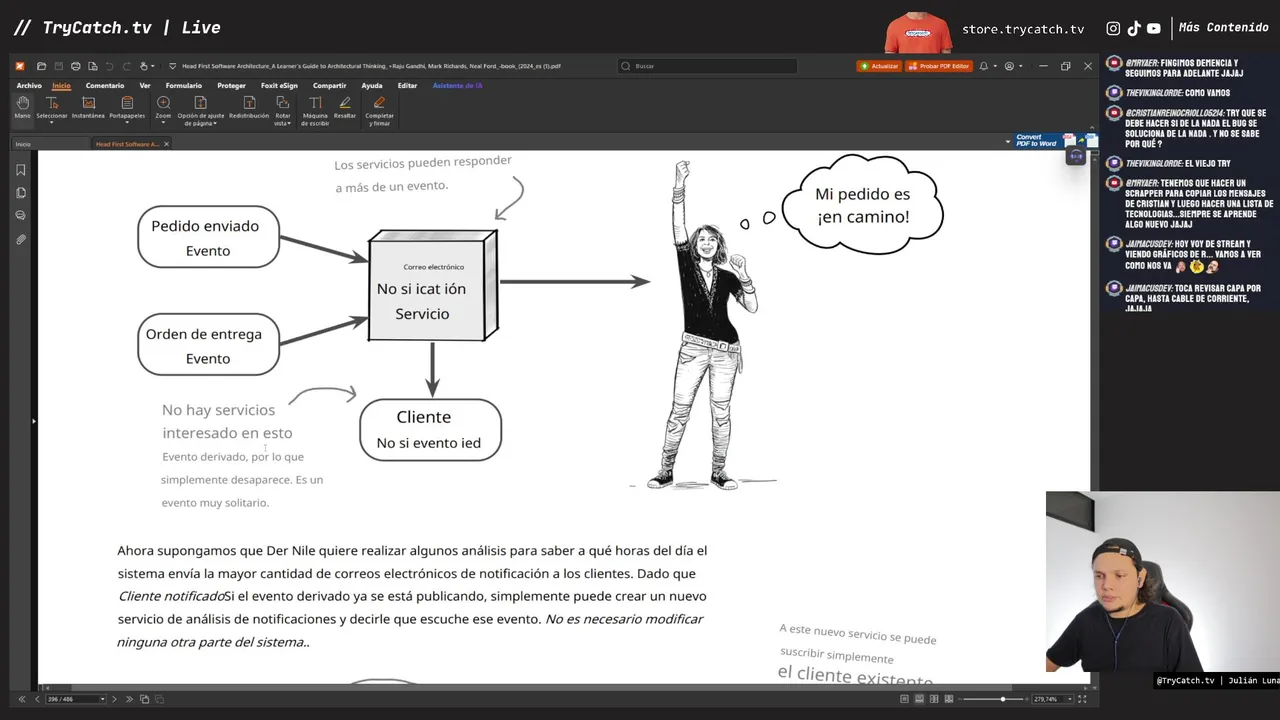Click the Redistribución reflow tool
Image resolution: width=1280 pixels, height=720 pixels.
point(249,107)
